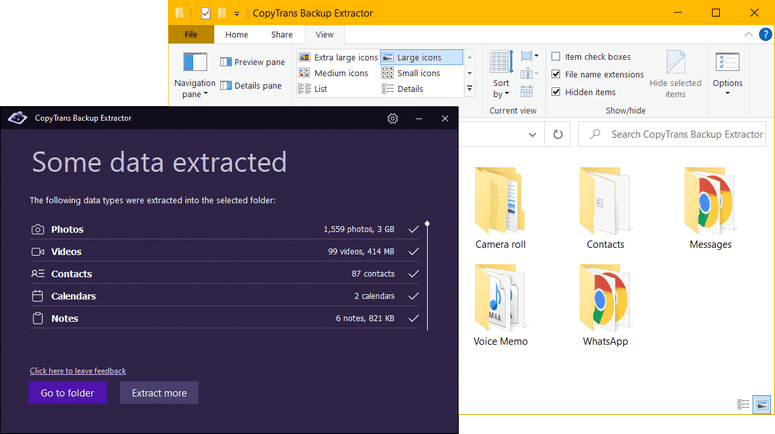
Task: Move the layout gallery down one row
Action: (470, 73)
